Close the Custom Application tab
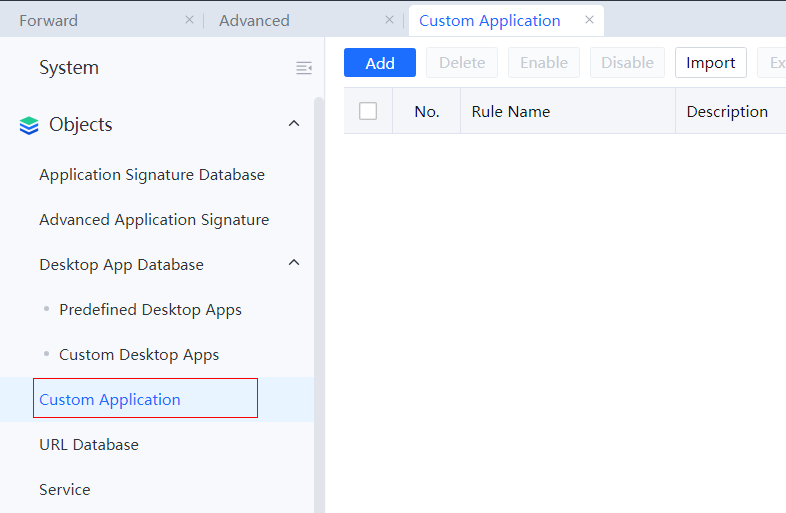Viewport: 786px width, 513px height. pos(589,20)
